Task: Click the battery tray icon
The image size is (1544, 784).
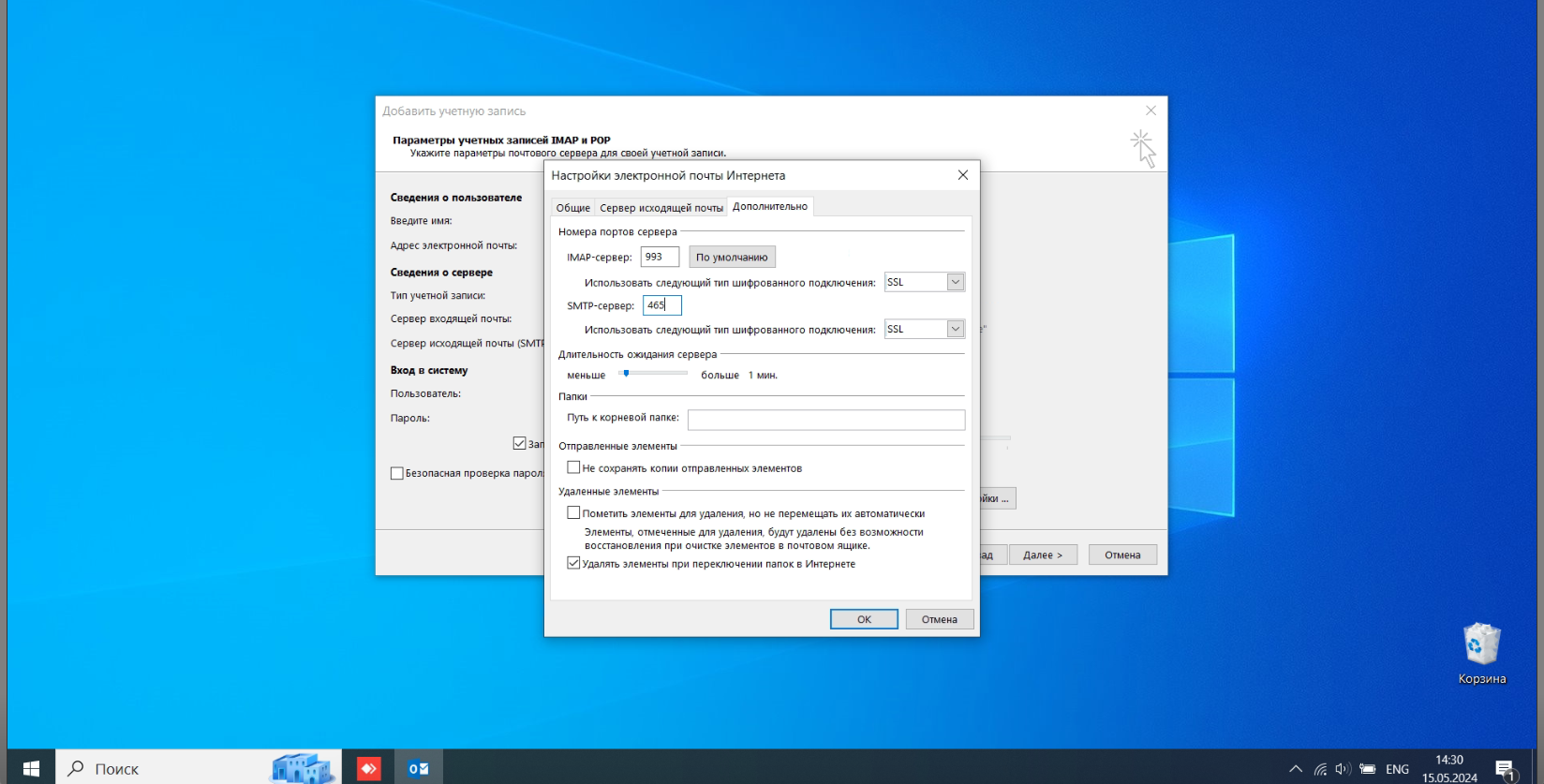Action: pyautogui.click(x=1367, y=769)
